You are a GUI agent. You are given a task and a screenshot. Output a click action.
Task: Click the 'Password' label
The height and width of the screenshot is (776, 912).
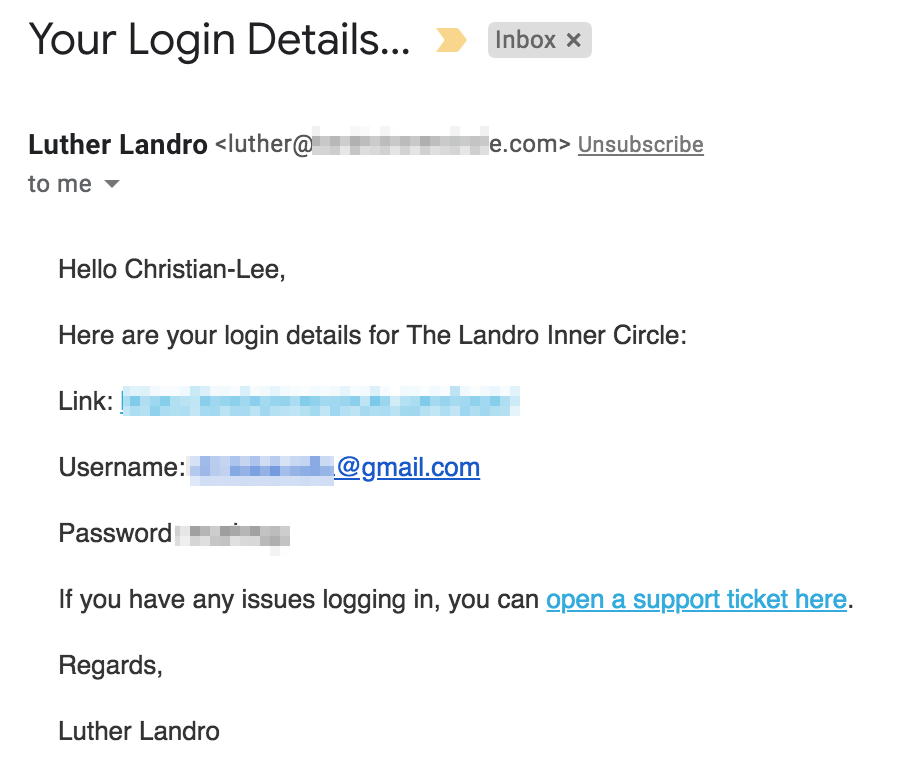point(115,533)
